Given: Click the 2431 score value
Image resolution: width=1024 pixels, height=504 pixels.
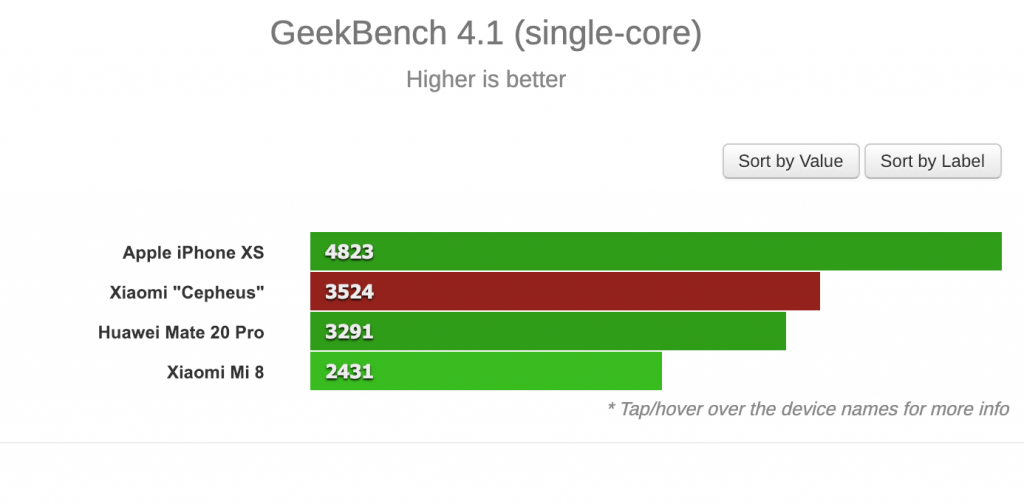Looking at the screenshot, I should [x=349, y=372].
